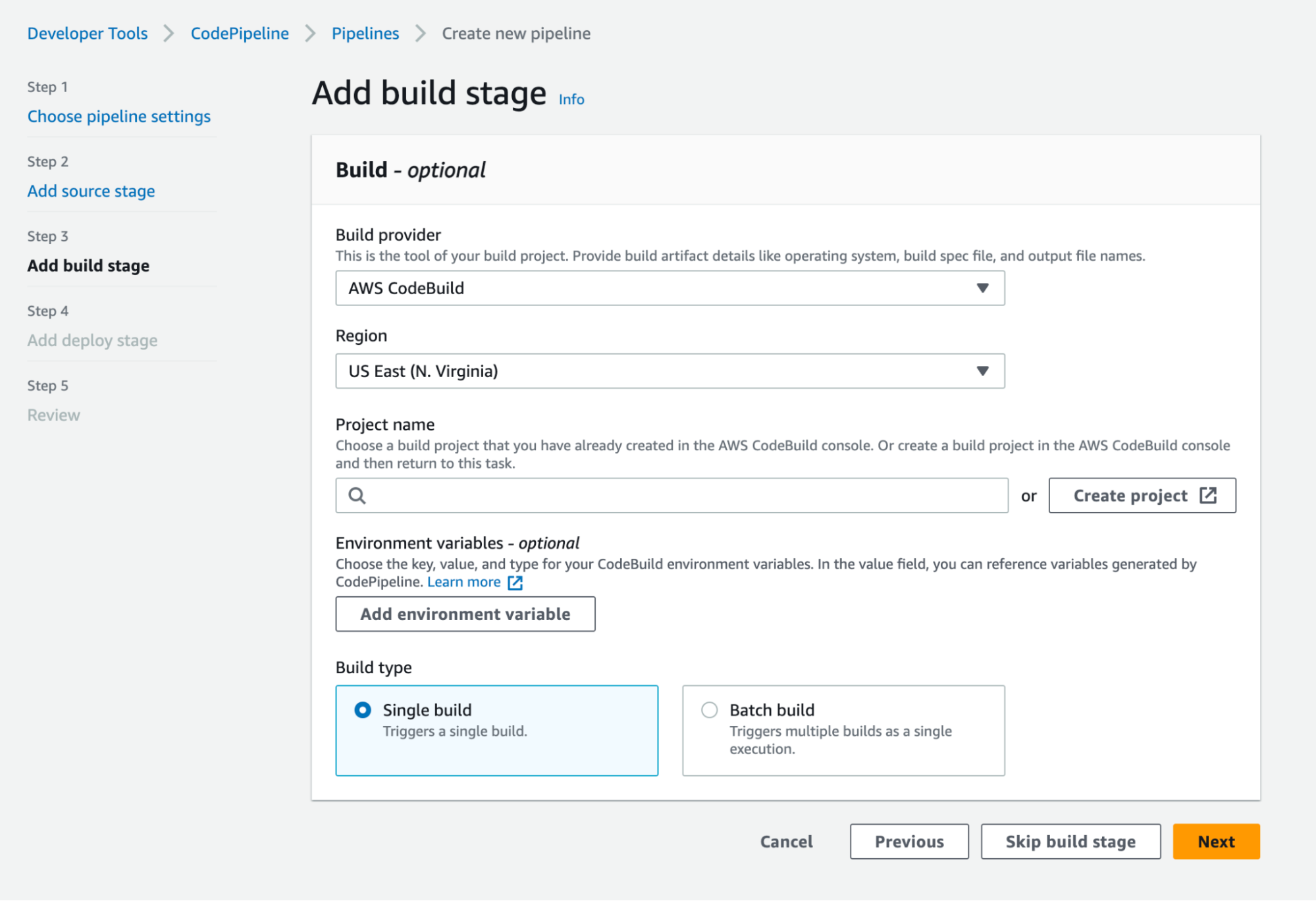The height and width of the screenshot is (901, 1316).
Task: Select the Single build radio button
Action: pos(363,710)
